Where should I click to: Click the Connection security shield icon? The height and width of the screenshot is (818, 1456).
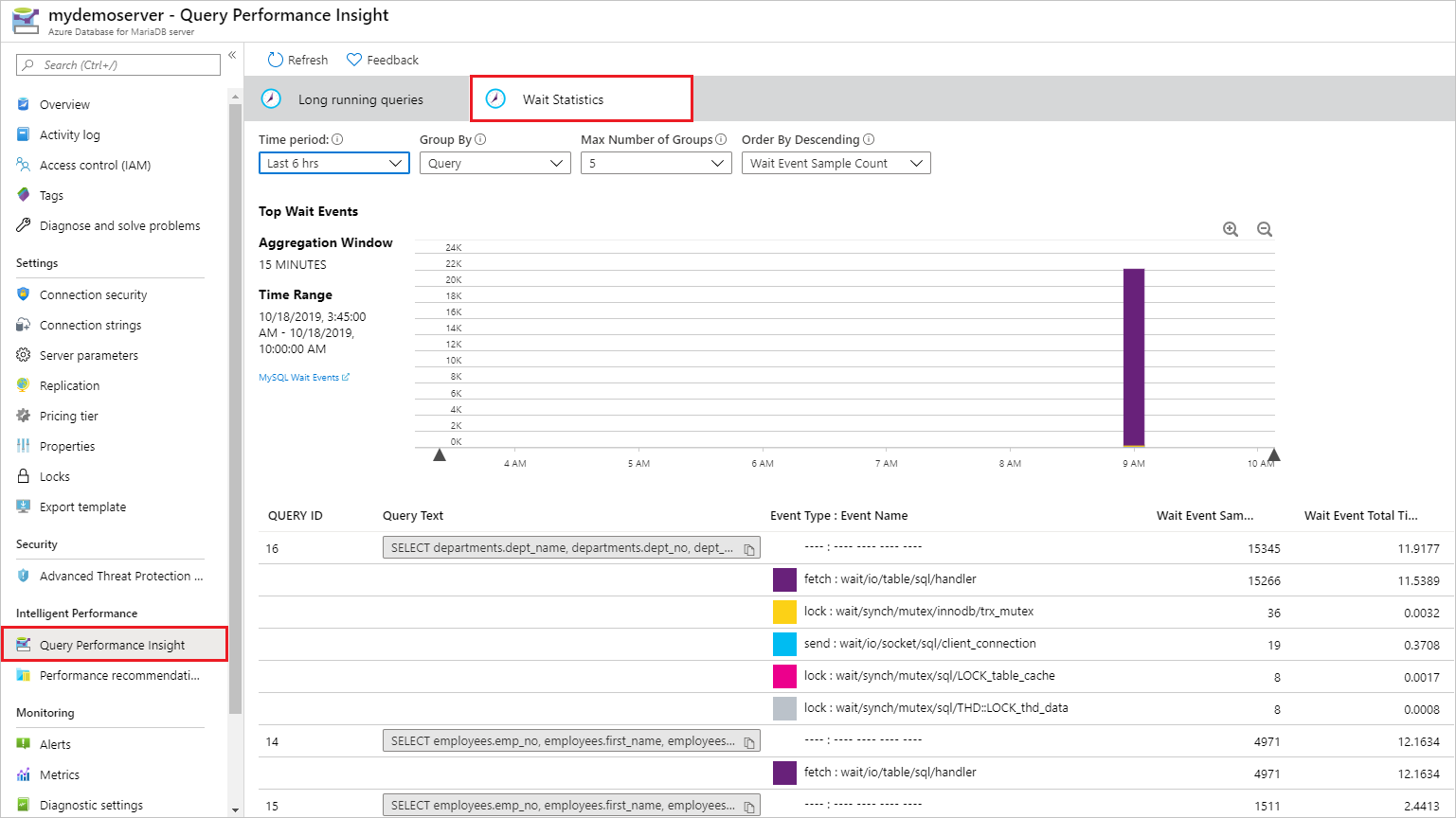tap(24, 294)
